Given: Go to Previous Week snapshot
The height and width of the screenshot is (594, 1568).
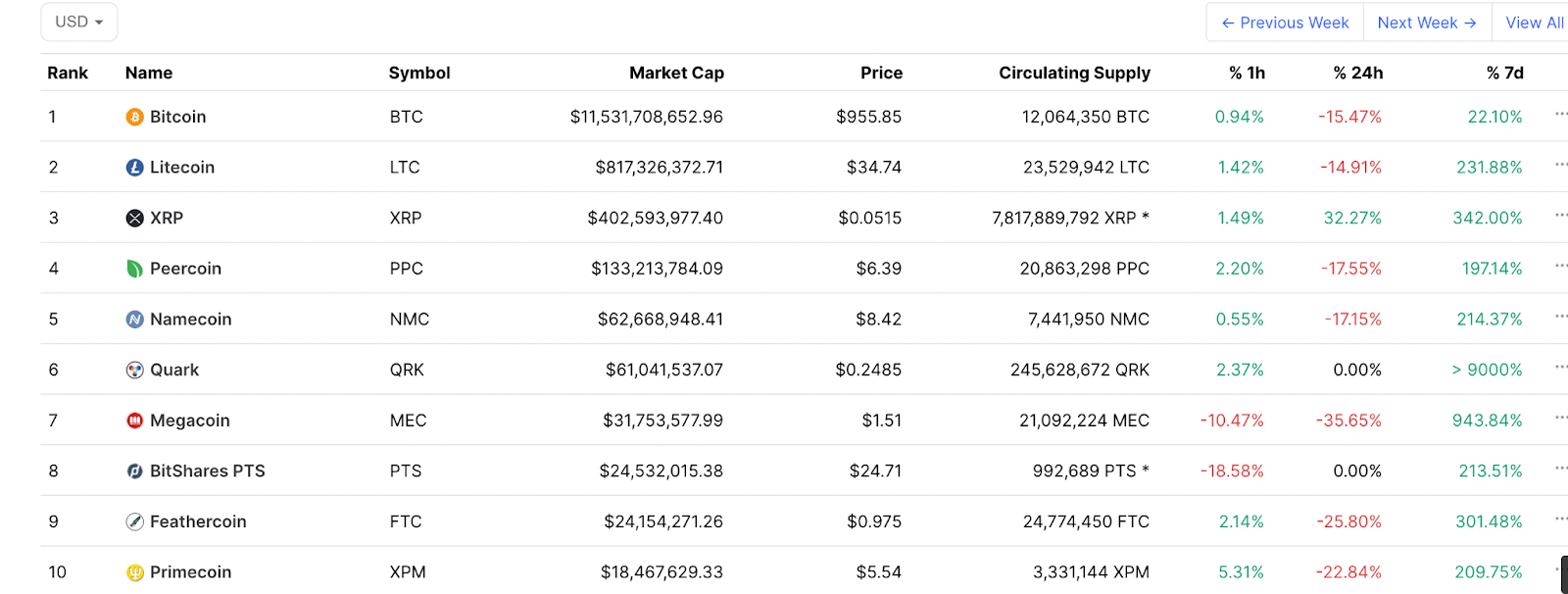Looking at the screenshot, I should (x=1285, y=23).
